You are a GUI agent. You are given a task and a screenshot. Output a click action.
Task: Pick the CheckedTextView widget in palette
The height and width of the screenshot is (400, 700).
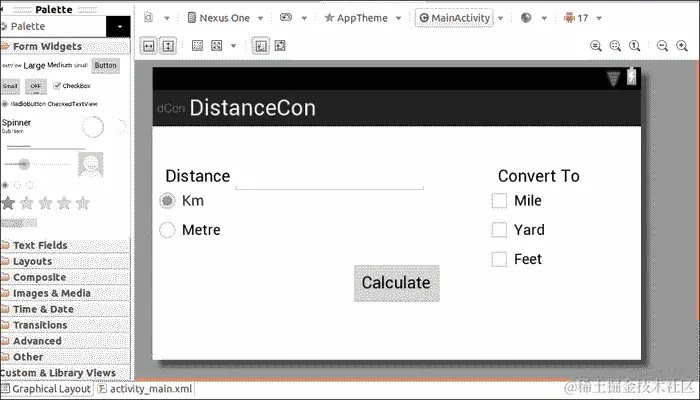[72, 104]
